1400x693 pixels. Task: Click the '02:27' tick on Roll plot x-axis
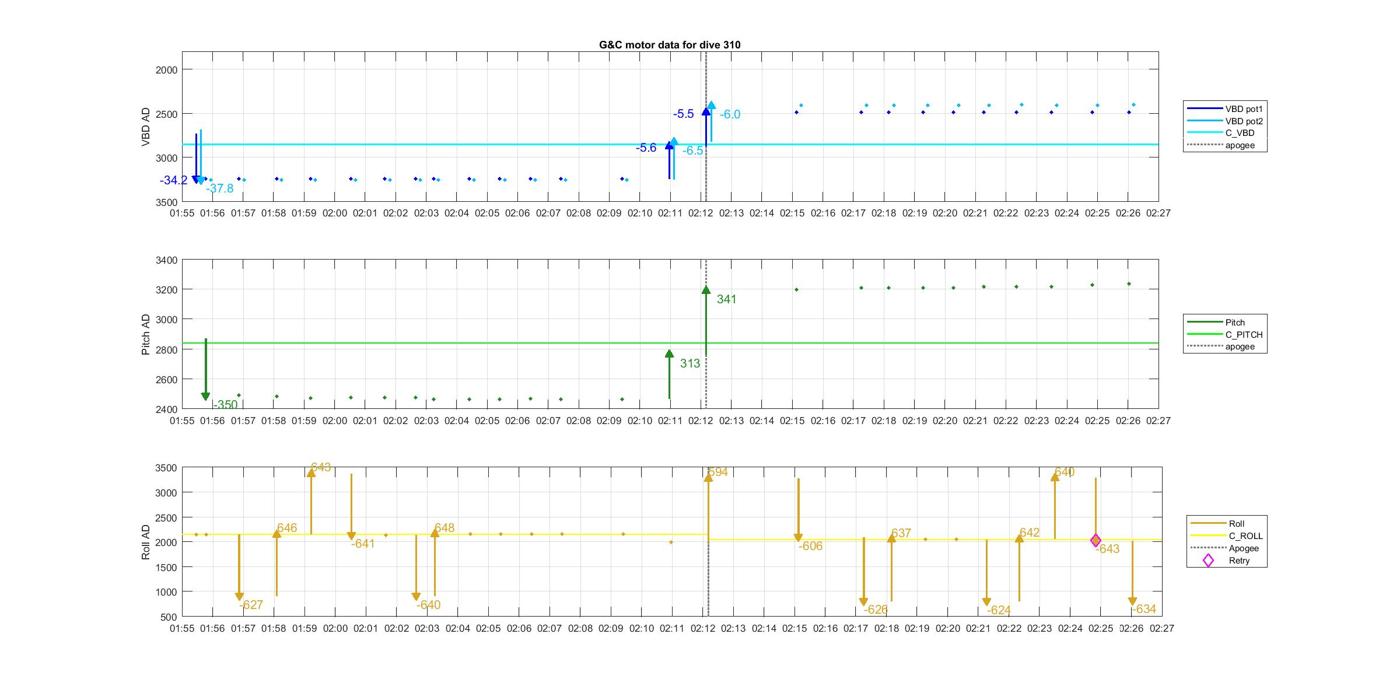(x=1162, y=629)
